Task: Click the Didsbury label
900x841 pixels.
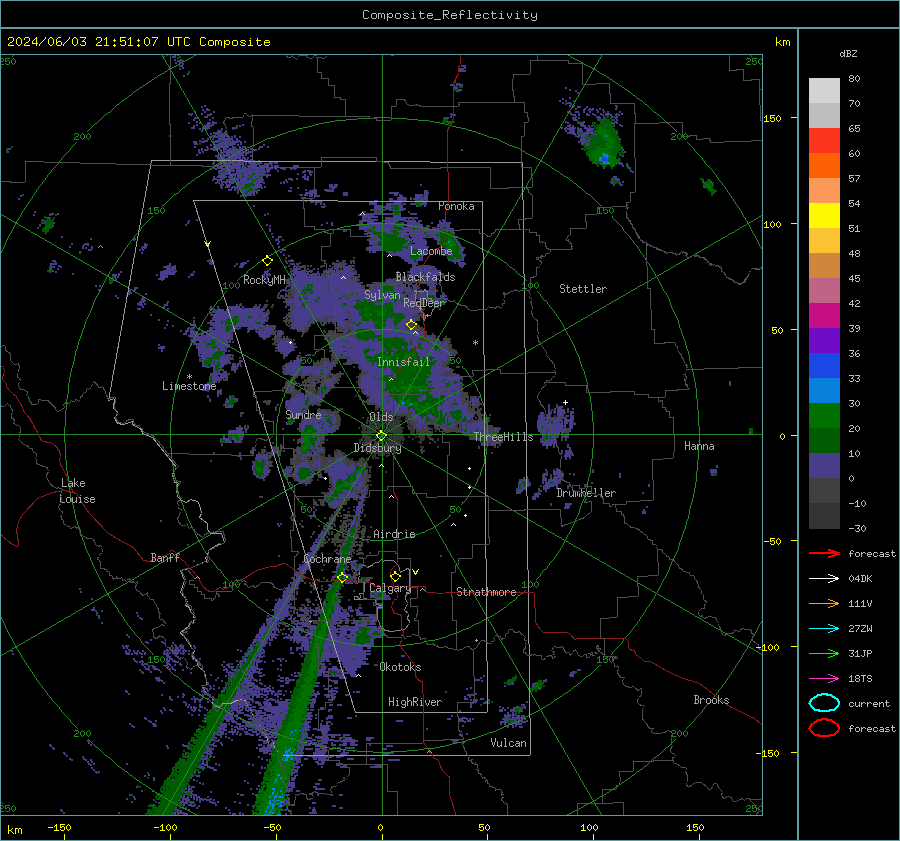Action: [x=377, y=448]
